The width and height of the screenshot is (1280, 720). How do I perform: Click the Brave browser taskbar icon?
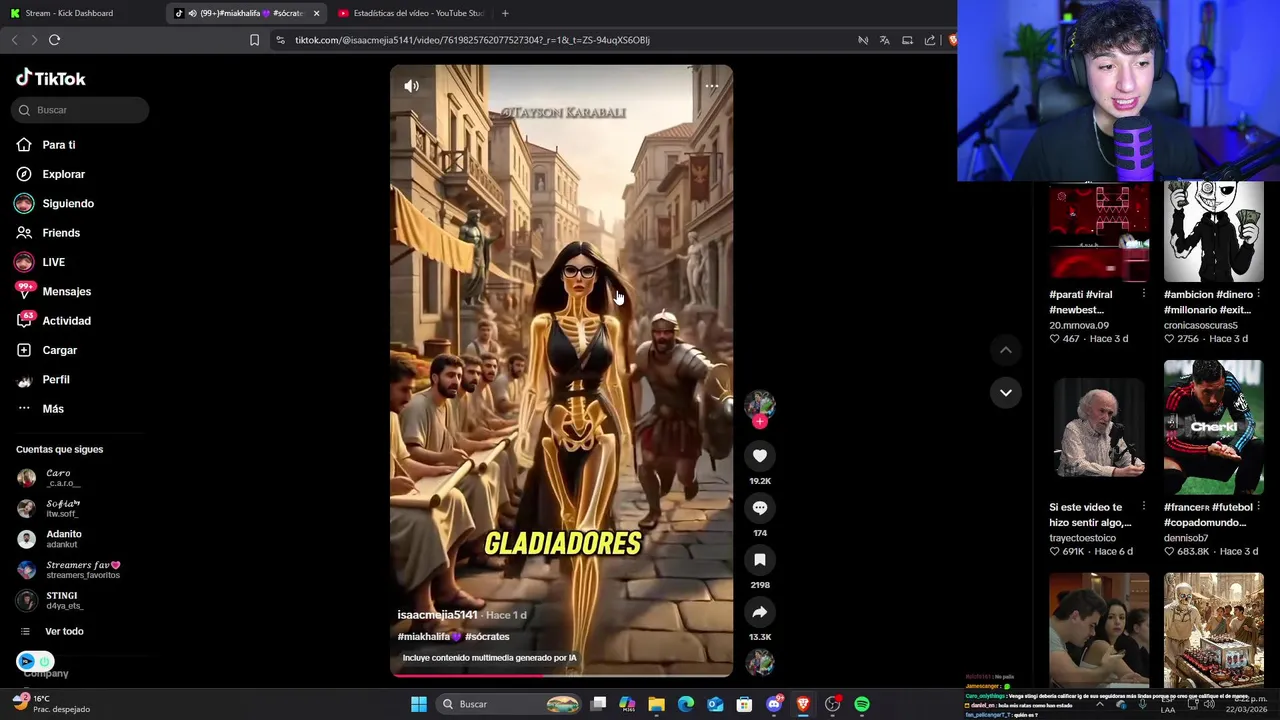point(803,704)
